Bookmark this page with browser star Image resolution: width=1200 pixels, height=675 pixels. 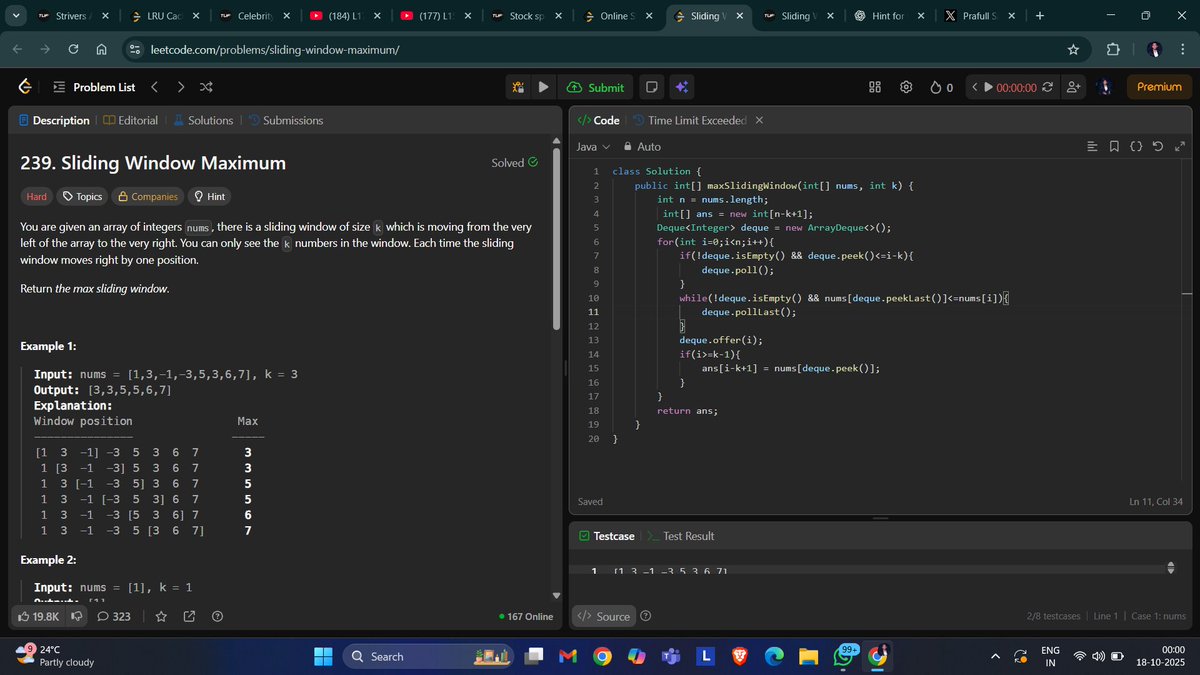[1073, 49]
